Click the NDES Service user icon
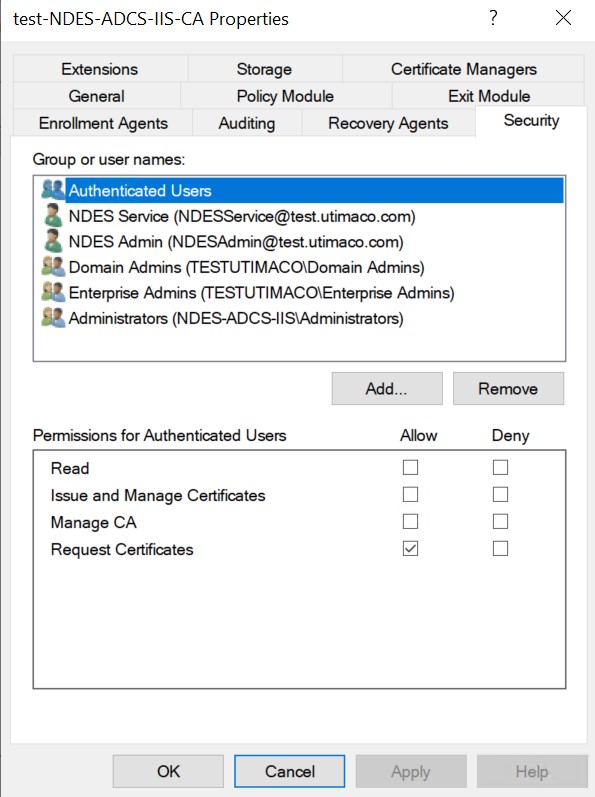Screen dimensions: 595x797 [x=53, y=216]
